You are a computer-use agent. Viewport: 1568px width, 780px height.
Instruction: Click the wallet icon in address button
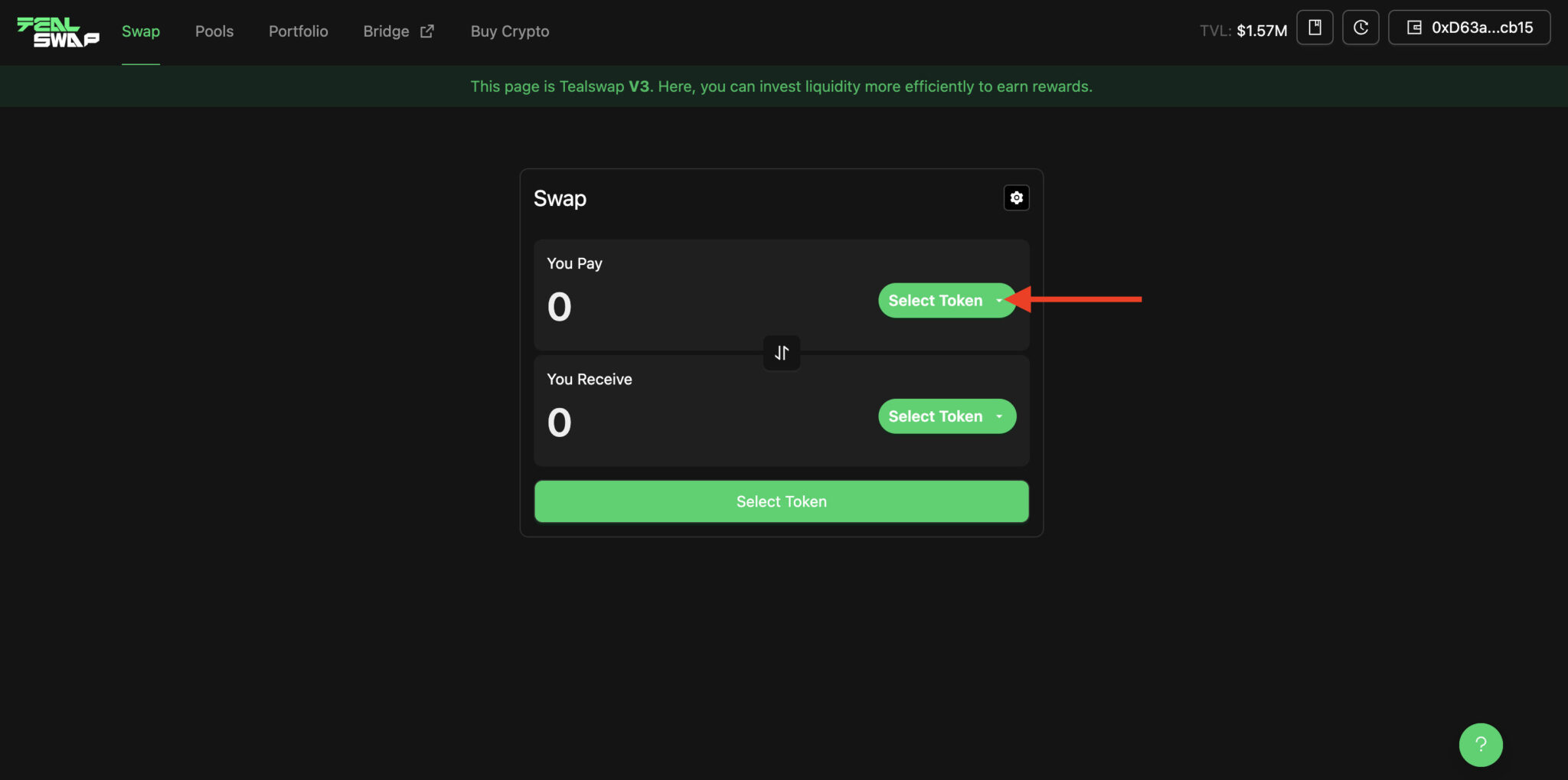(x=1413, y=27)
